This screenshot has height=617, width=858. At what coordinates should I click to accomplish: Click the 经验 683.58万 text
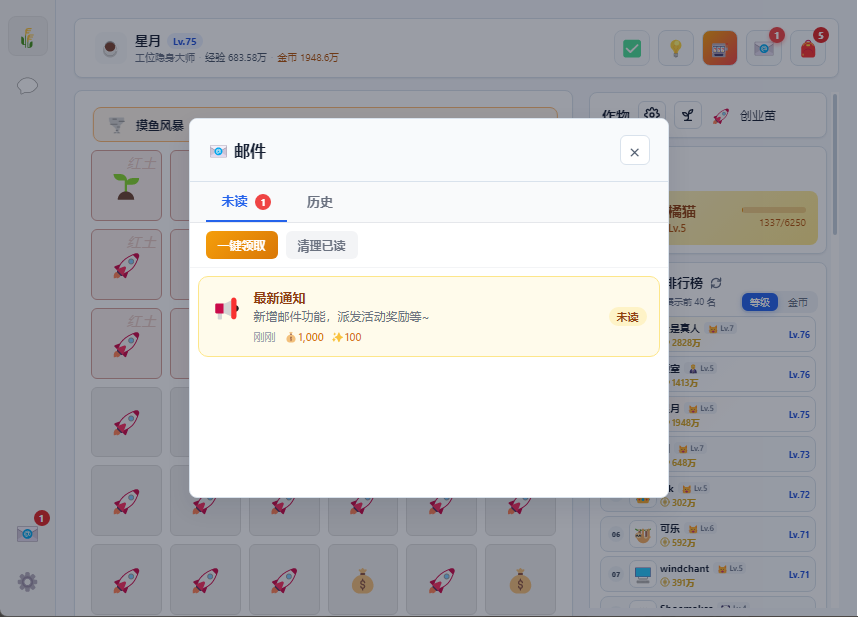[236, 57]
